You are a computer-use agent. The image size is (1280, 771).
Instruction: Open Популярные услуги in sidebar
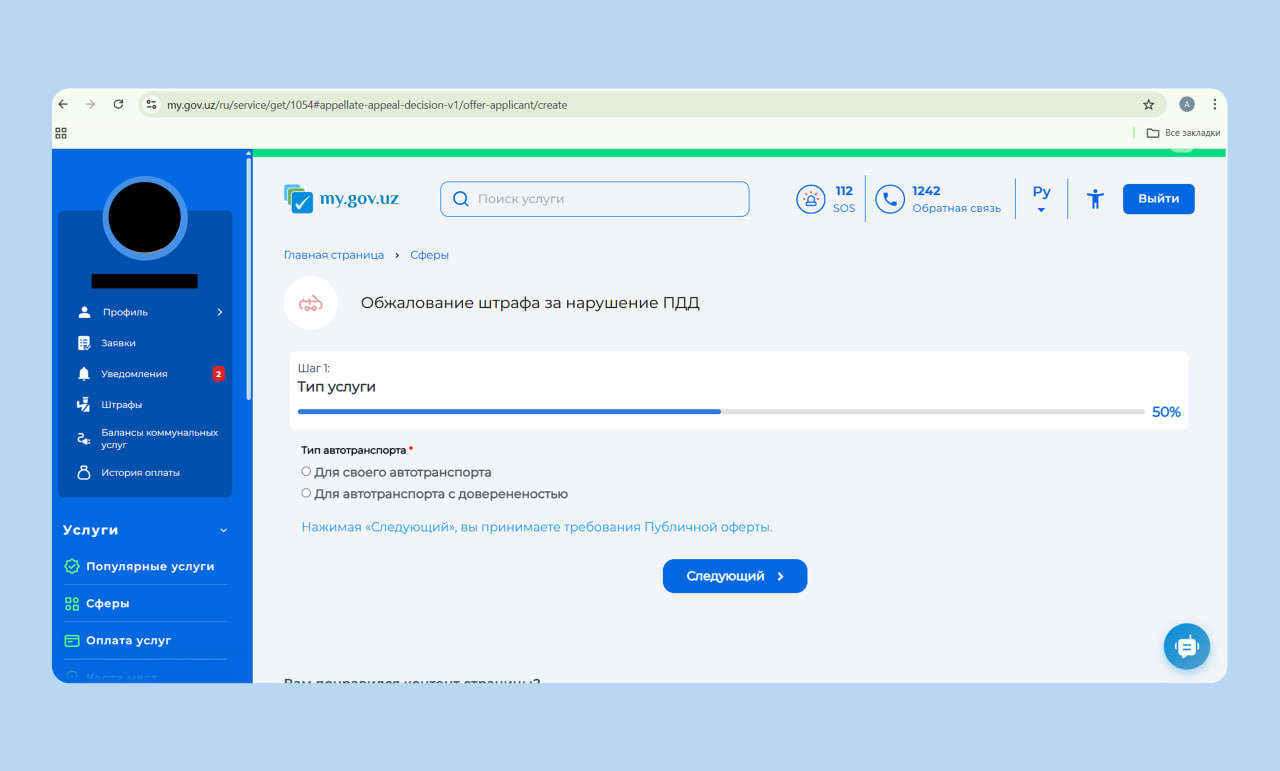pyautogui.click(x=149, y=567)
